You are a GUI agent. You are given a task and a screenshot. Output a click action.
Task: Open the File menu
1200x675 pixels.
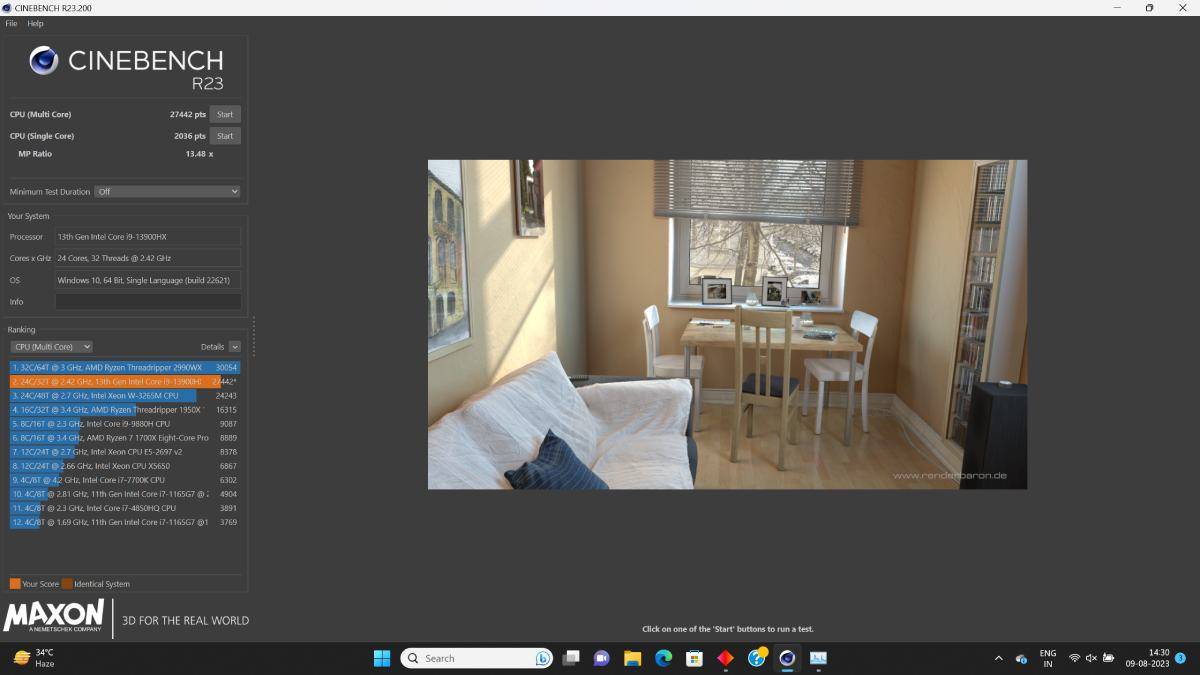[x=12, y=23]
